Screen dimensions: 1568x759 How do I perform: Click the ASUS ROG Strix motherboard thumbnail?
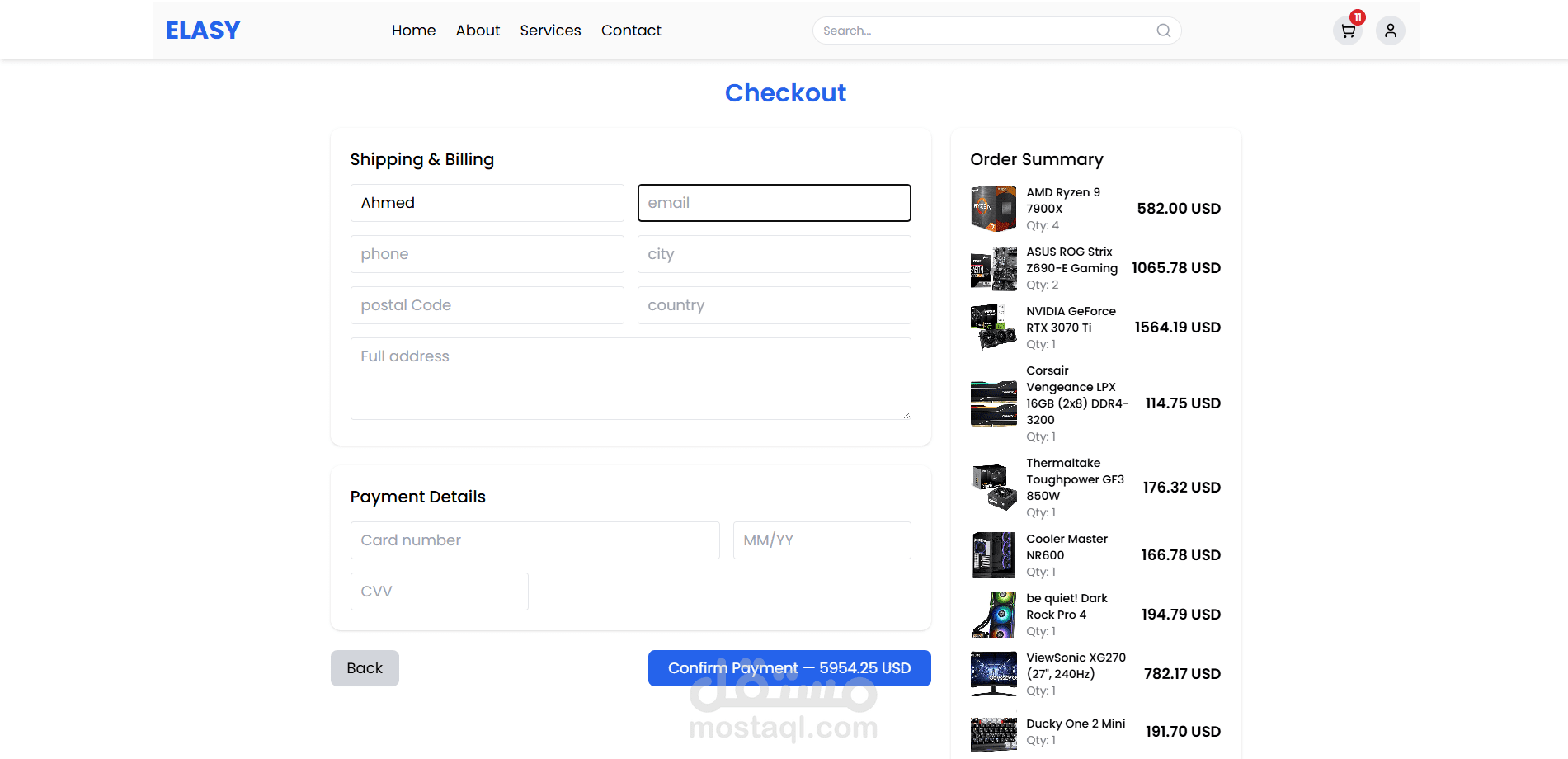tap(994, 268)
